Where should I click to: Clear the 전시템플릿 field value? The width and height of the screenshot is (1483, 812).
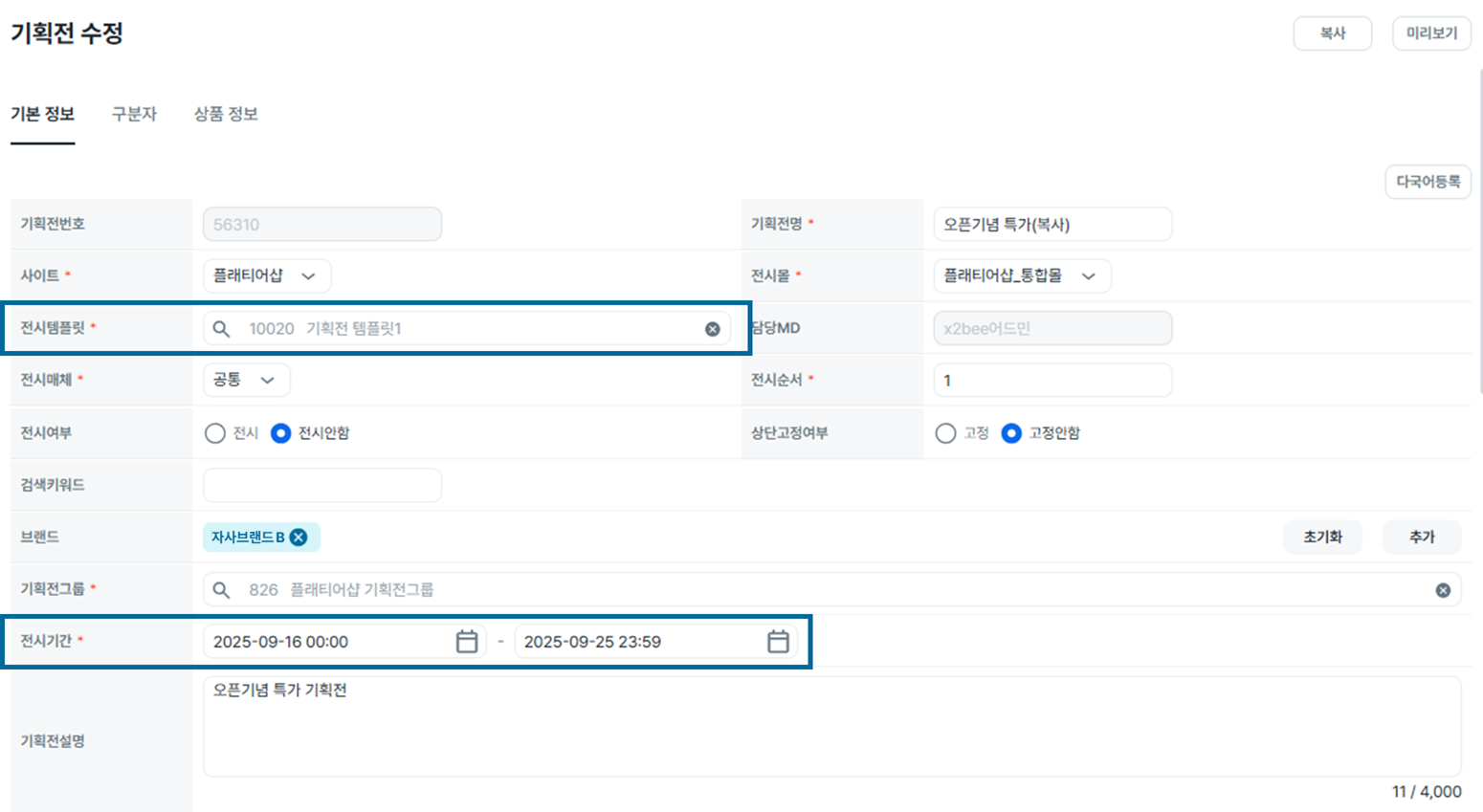[713, 329]
